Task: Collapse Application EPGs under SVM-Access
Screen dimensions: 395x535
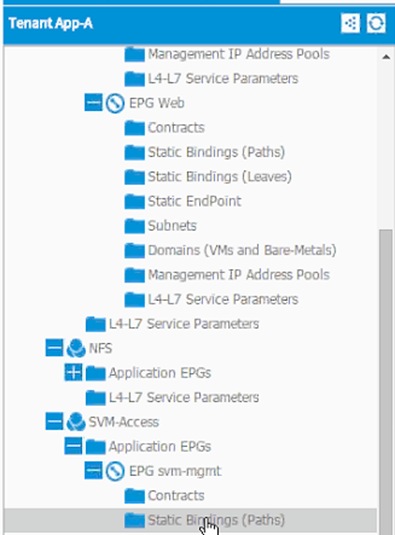Action: (x=73, y=446)
